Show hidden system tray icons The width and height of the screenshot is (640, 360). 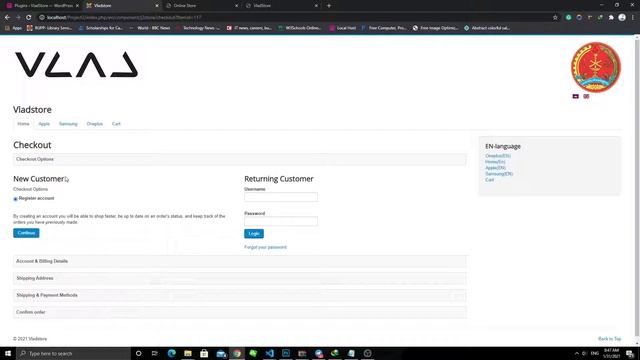tap(576, 353)
